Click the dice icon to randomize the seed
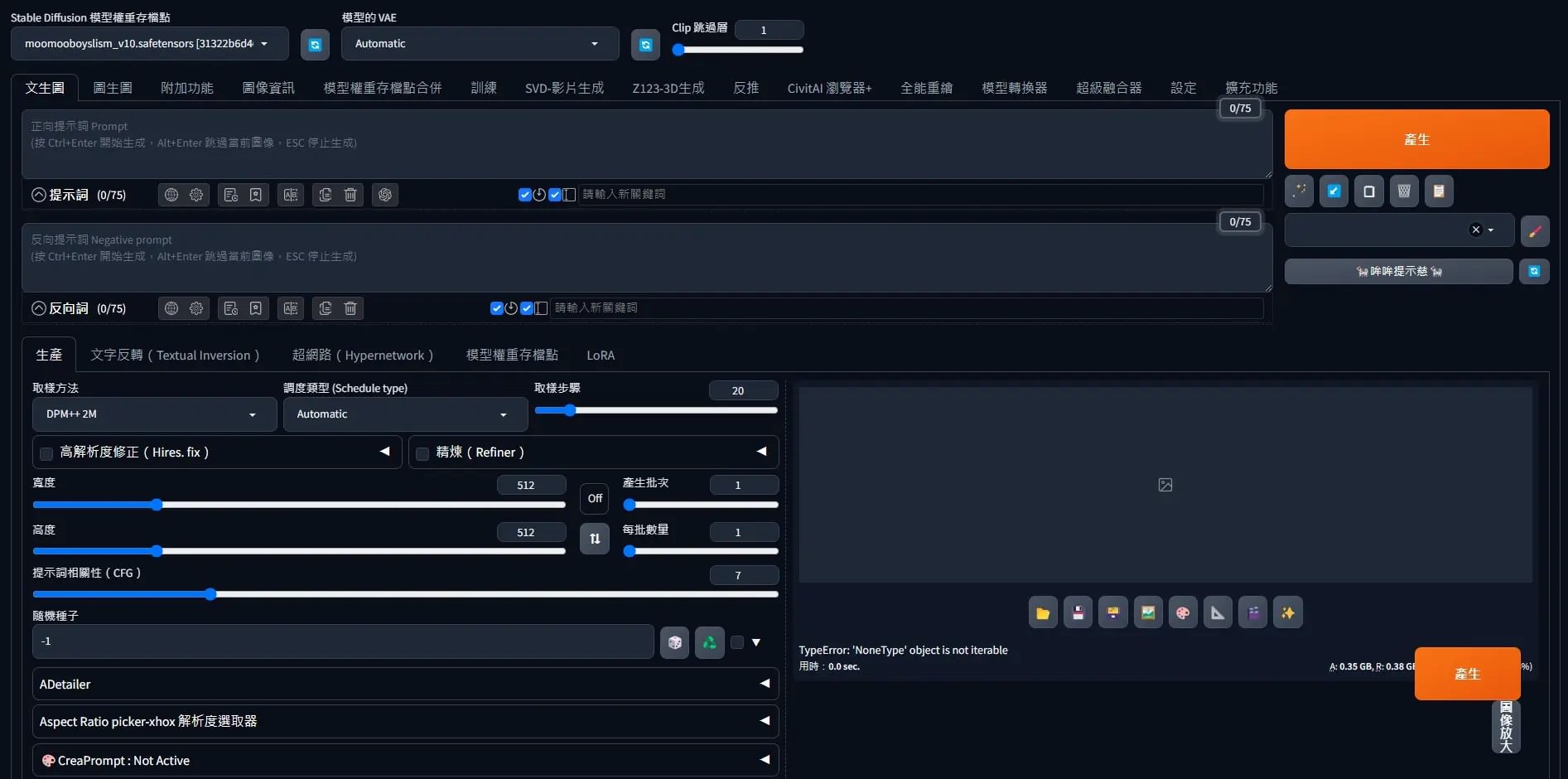The image size is (1568, 779). [674, 642]
